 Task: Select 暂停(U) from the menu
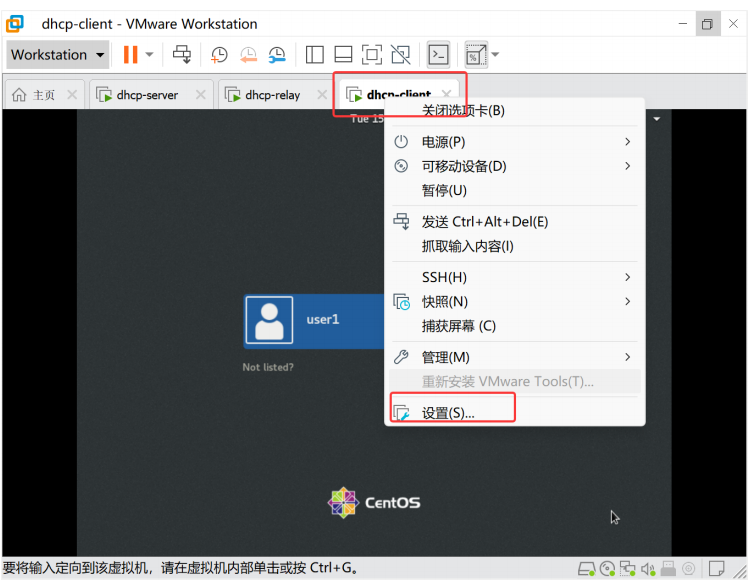pos(515,190)
